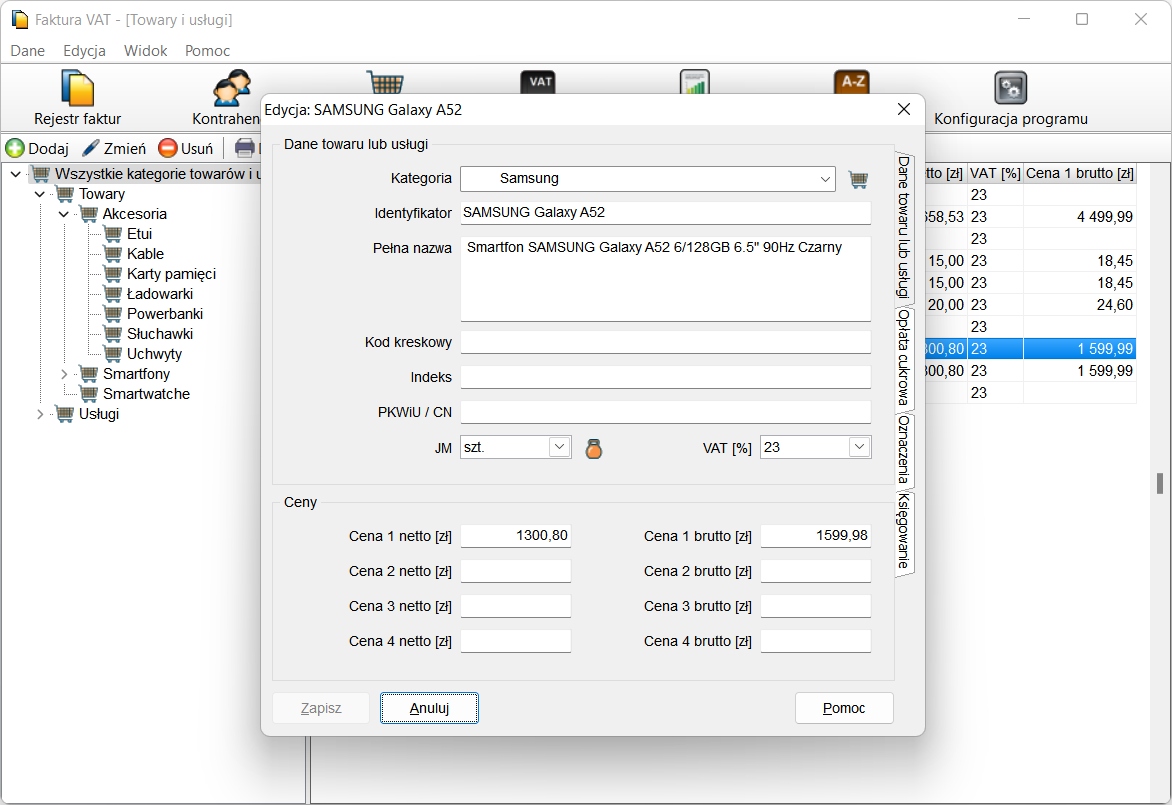Open the Kategoria Samsung dropdown
The width and height of the screenshot is (1172, 805).
click(825, 179)
